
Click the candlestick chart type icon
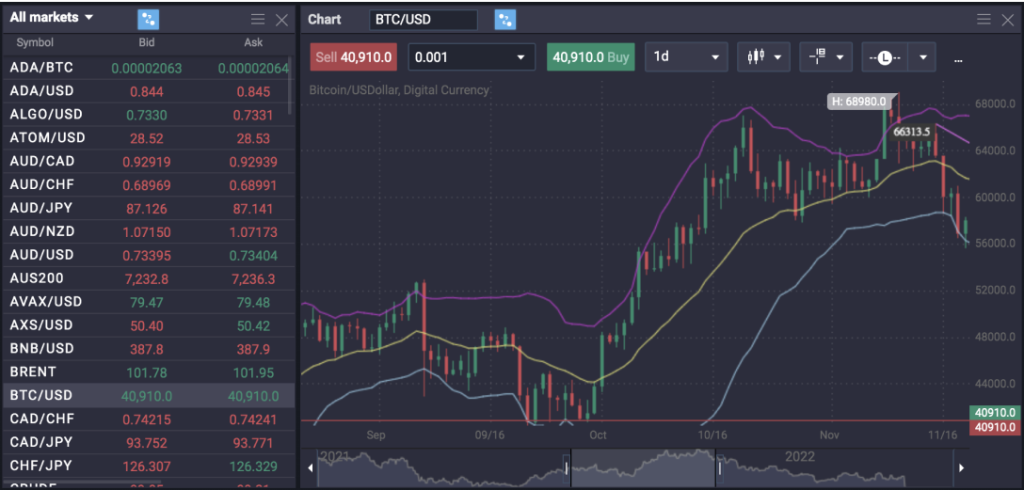pyautogui.click(x=755, y=57)
